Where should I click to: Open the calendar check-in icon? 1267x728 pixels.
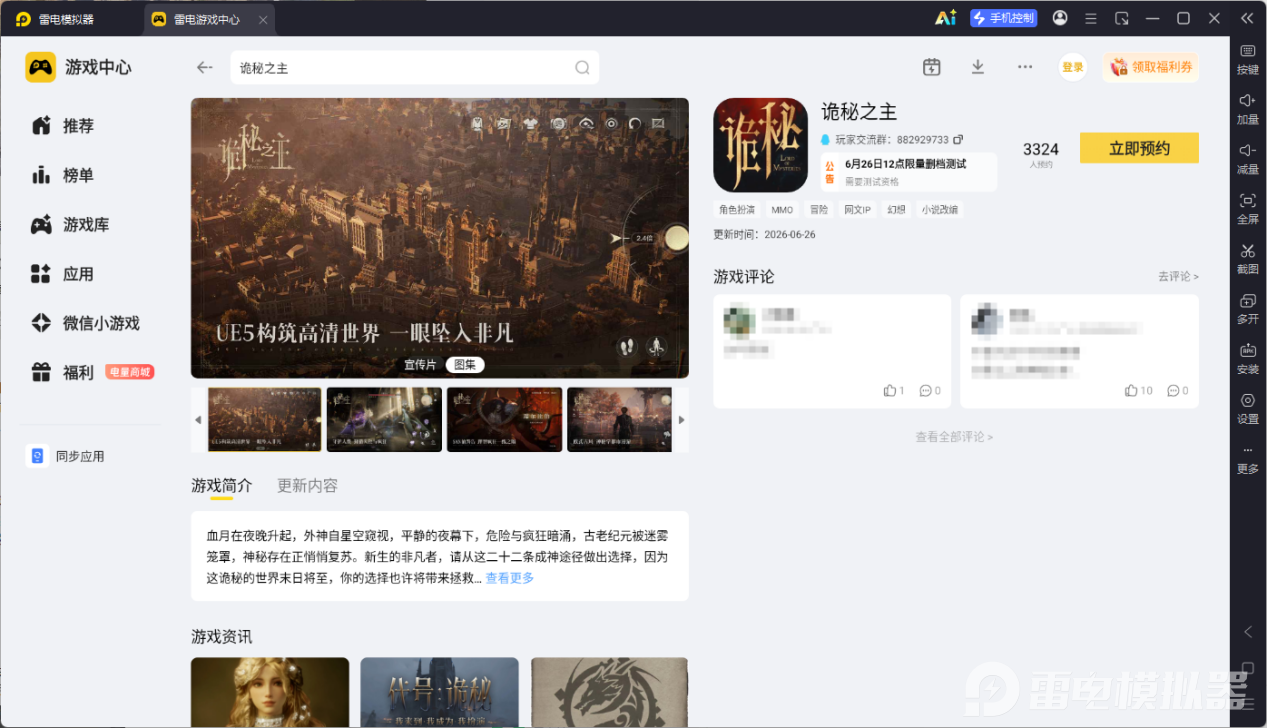coord(931,67)
